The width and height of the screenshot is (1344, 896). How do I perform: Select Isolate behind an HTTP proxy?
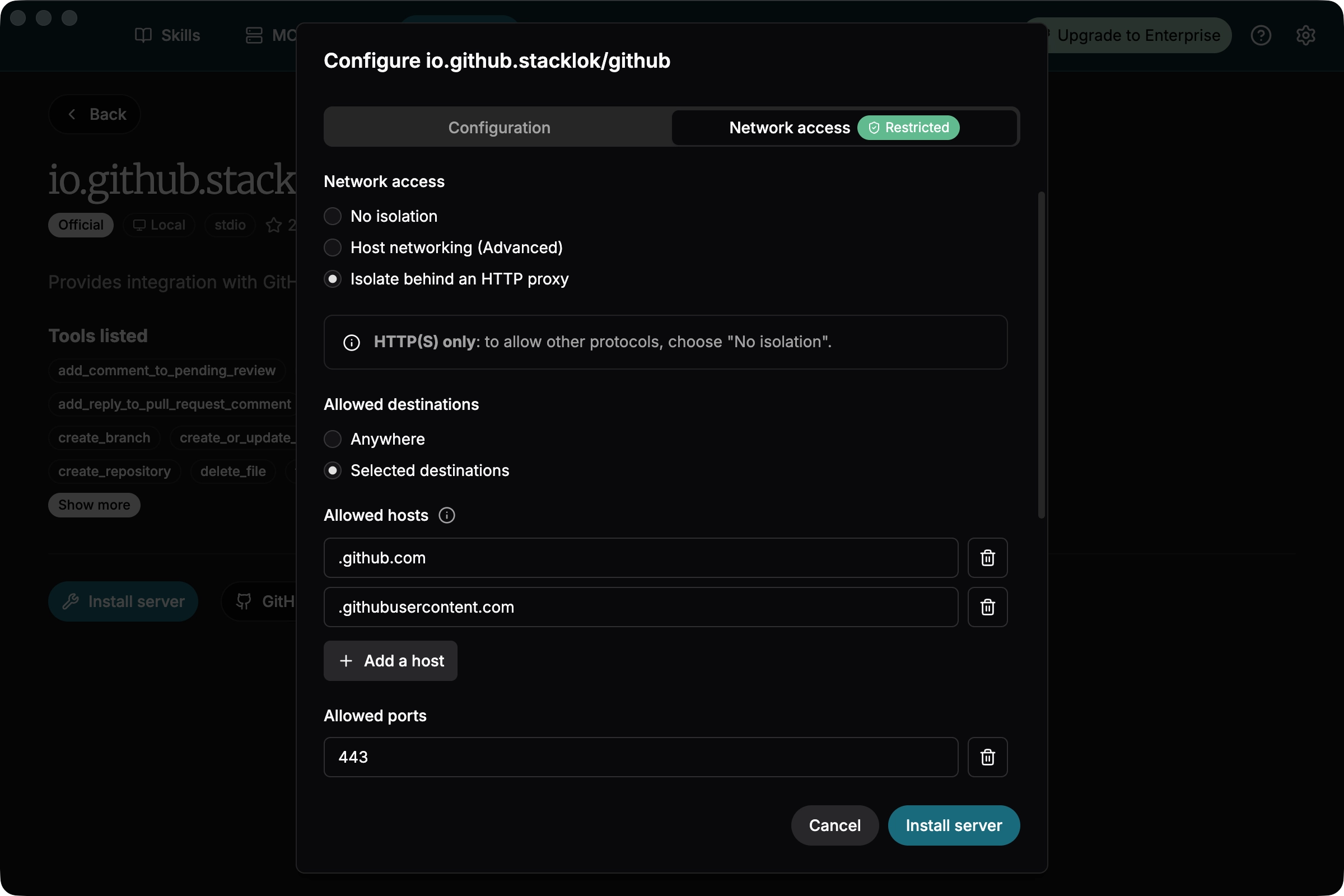coord(333,279)
